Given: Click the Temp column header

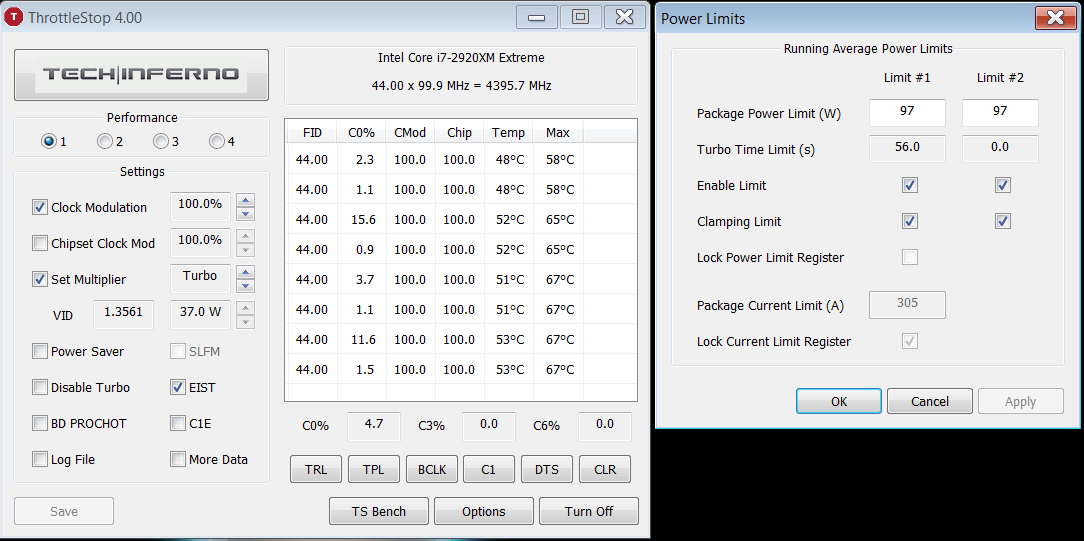Looking at the screenshot, I should [508, 133].
